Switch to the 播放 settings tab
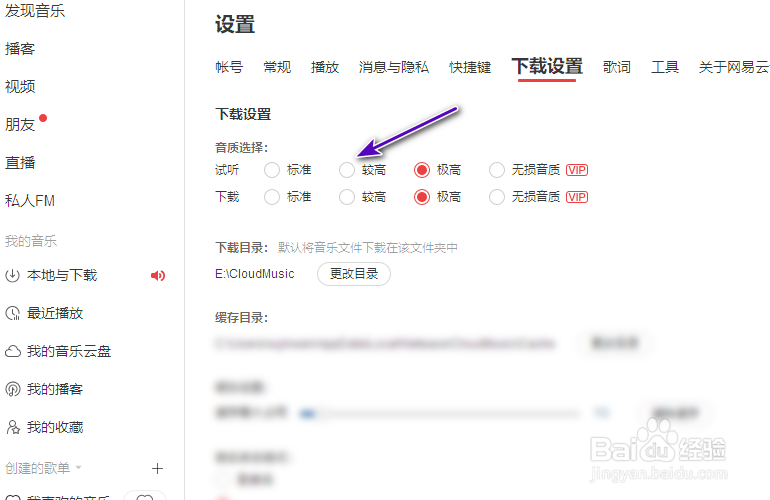This screenshot has width=770, height=500. [325, 67]
